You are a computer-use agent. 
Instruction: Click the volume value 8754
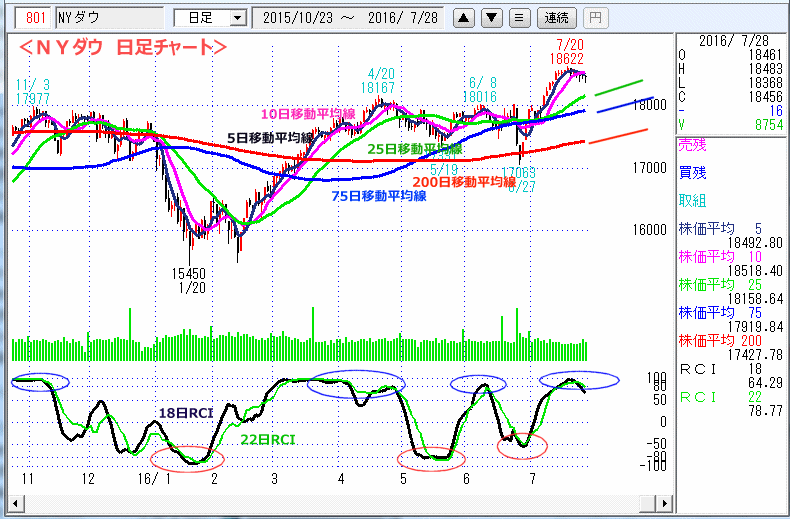(768, 124)
